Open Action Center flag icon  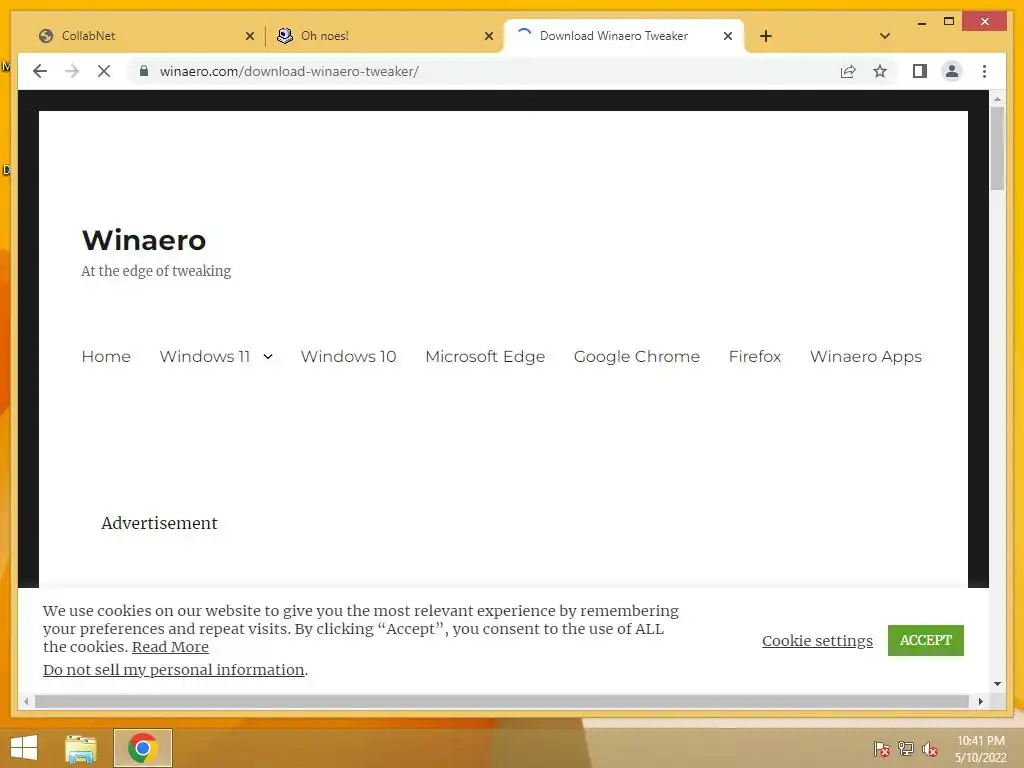tap(882, 748)
